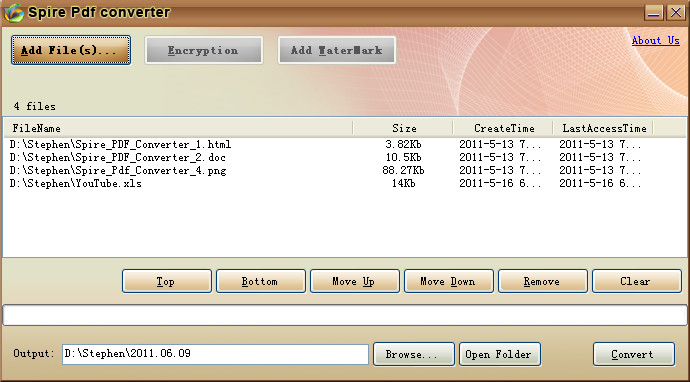Sort list by CreateTime column header
The height and width of the screenshot is (382, 690).
(503, 128)
